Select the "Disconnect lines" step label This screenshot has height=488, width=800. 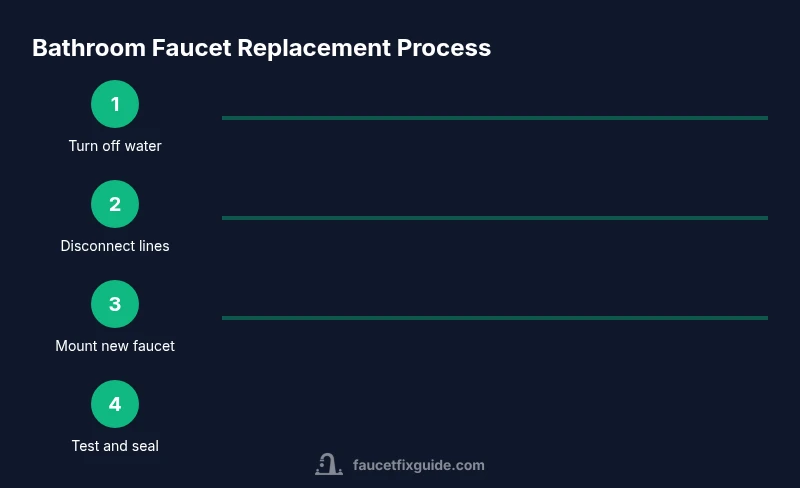(115, 246)
